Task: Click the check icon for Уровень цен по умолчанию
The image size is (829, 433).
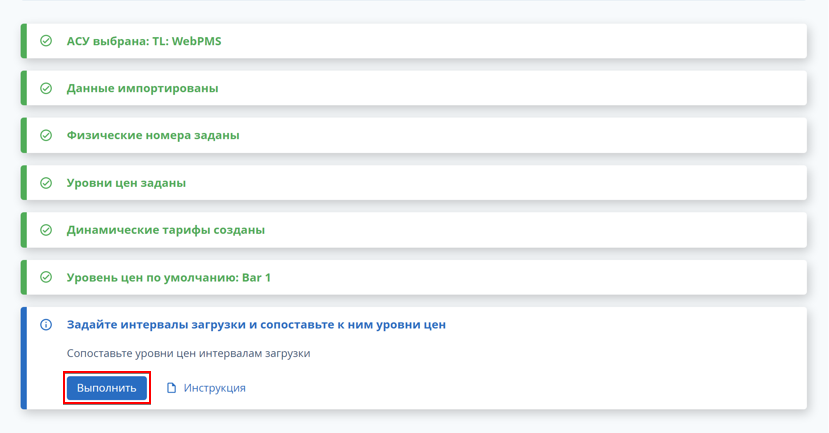Action: tap(46, 277)
